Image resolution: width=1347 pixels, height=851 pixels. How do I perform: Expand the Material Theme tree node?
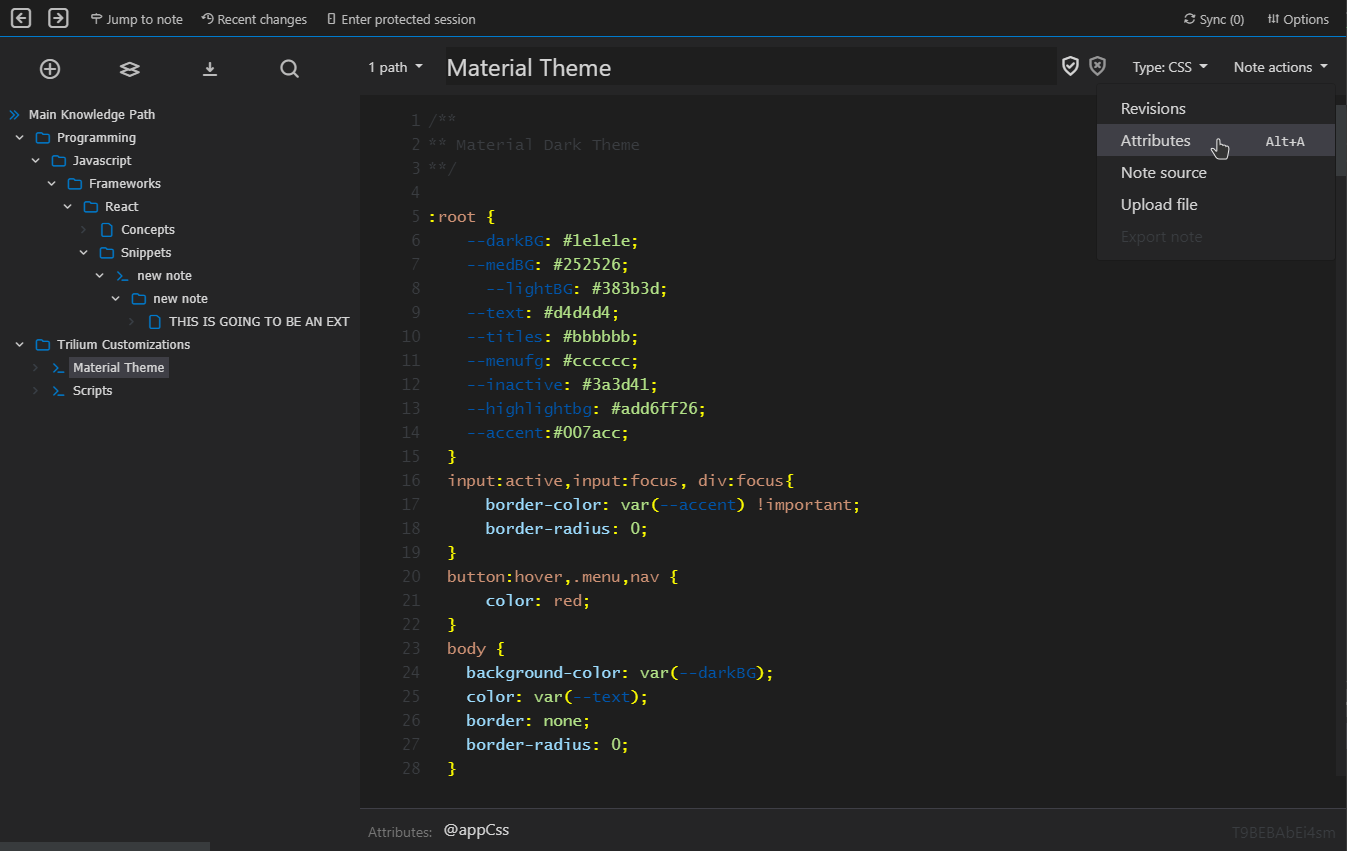point(36,368)
